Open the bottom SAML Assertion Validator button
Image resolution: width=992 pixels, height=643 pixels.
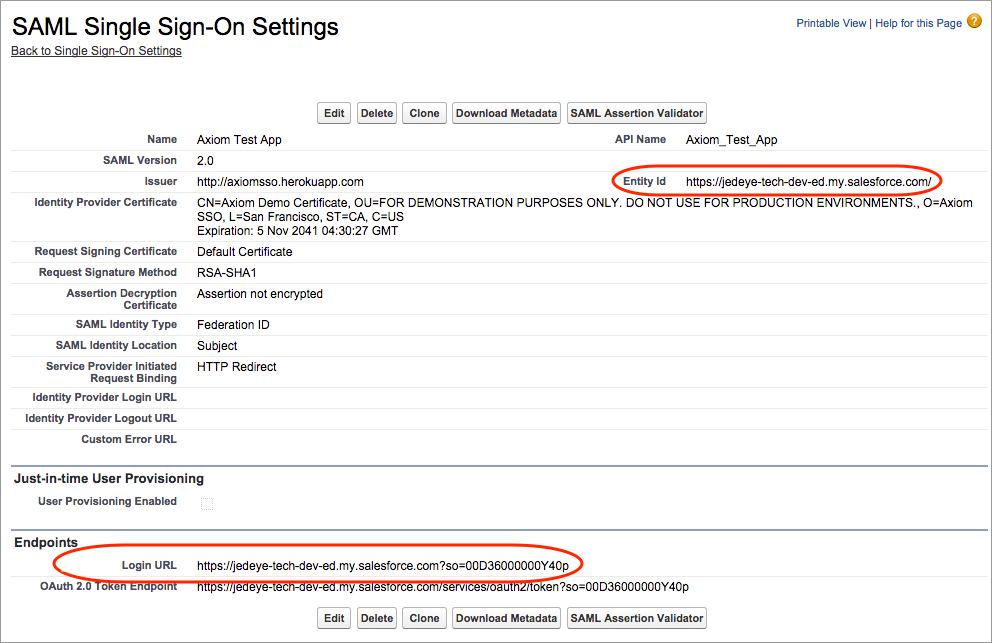click(x=636, y=618)
